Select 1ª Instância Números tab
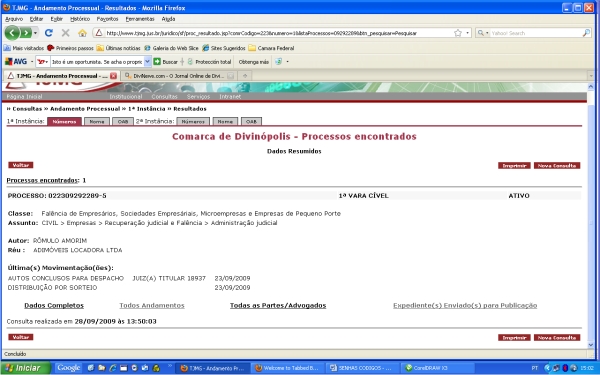 [x=64, y=121]
